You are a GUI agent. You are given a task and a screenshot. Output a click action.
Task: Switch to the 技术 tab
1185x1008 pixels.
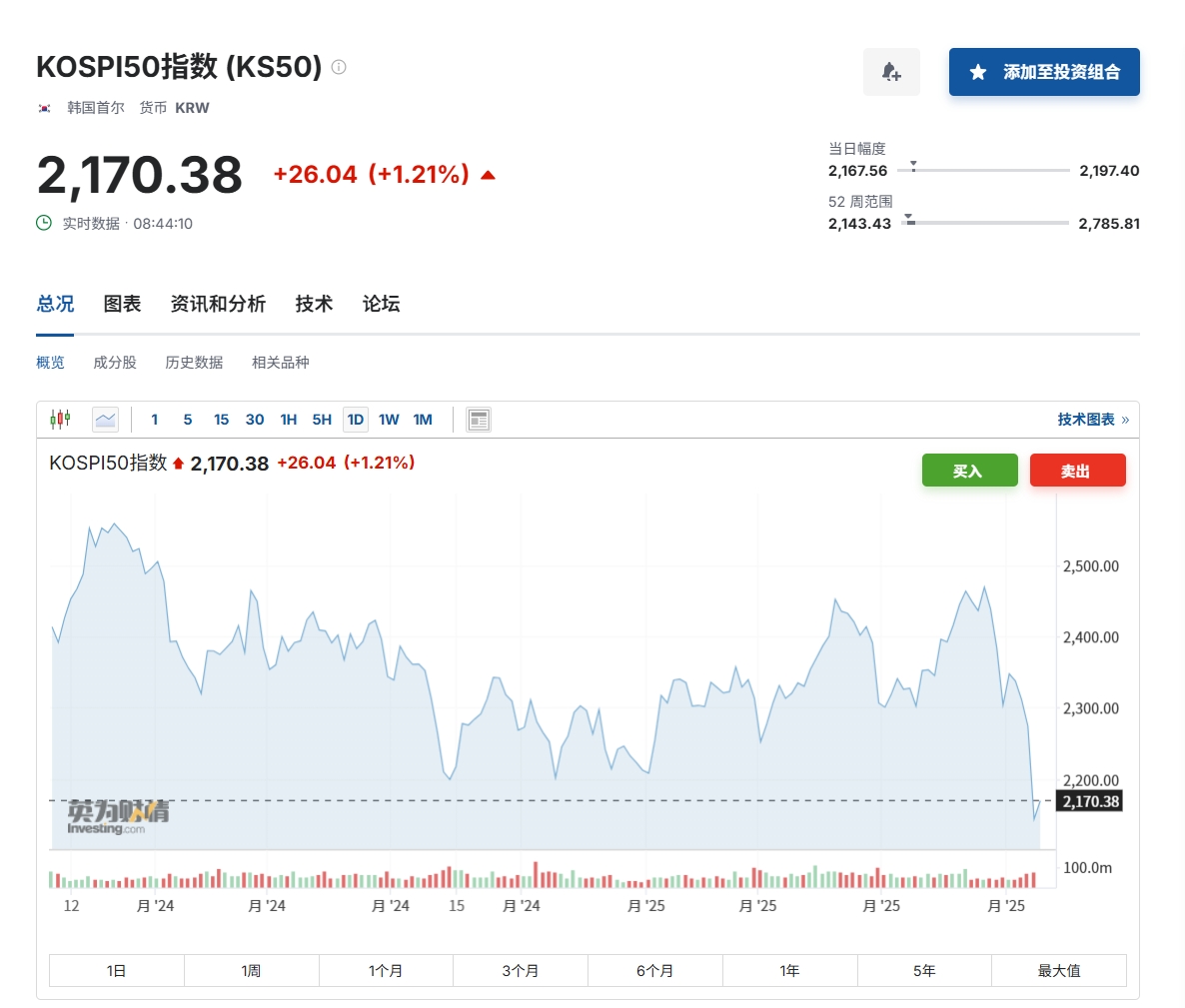tap(314, 304)
